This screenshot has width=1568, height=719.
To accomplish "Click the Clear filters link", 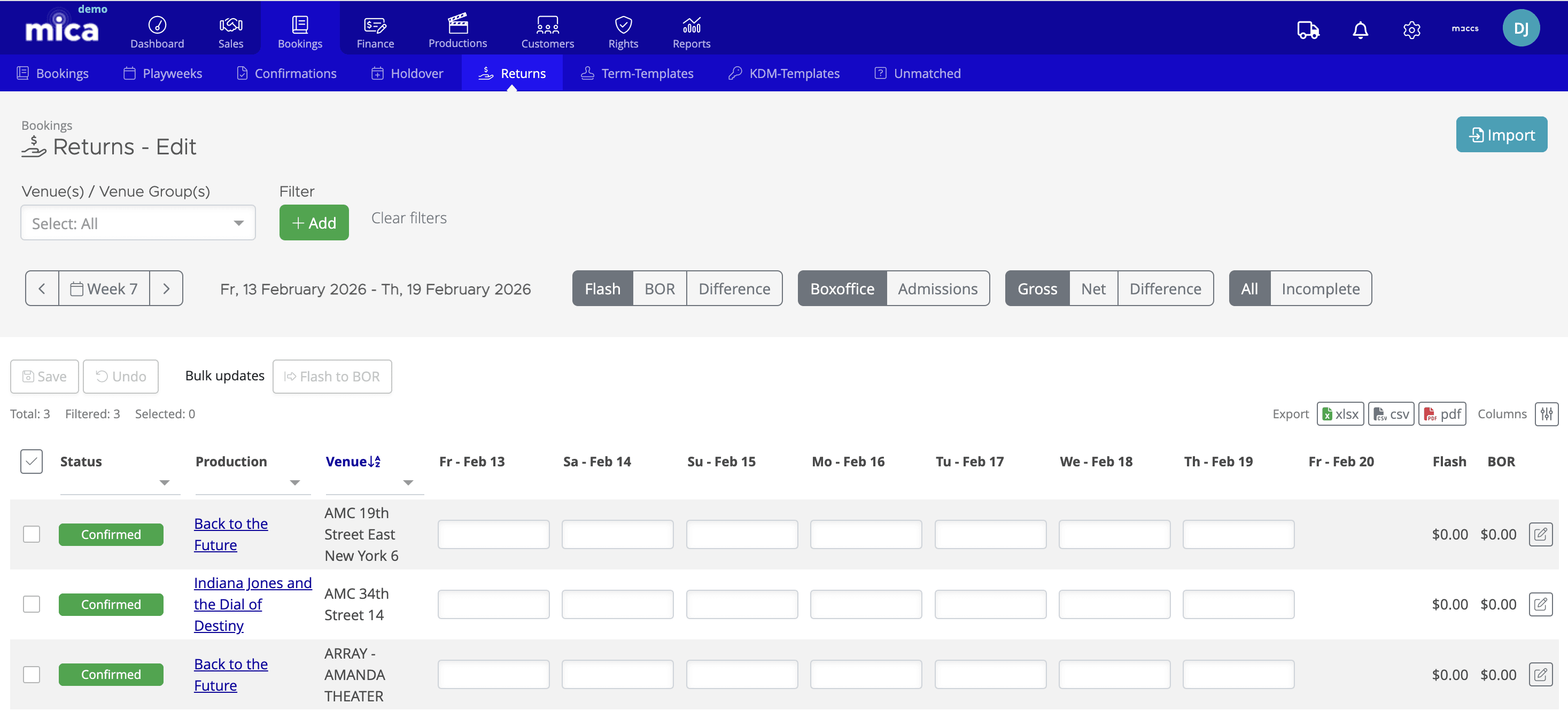I will click(x=408, y=218).
